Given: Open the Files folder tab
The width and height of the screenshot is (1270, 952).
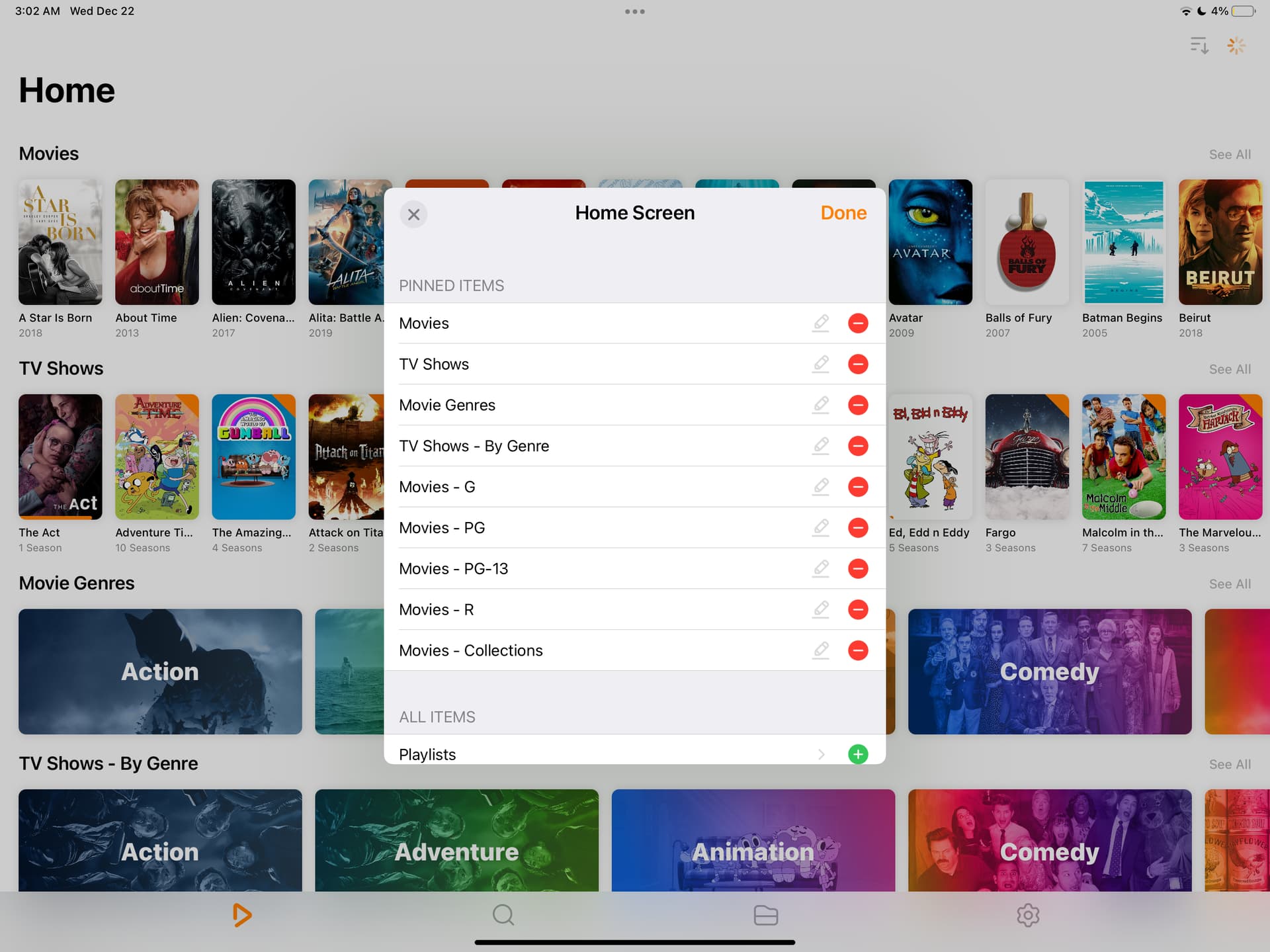Looking at the screenshot, I should click(765, 915).
